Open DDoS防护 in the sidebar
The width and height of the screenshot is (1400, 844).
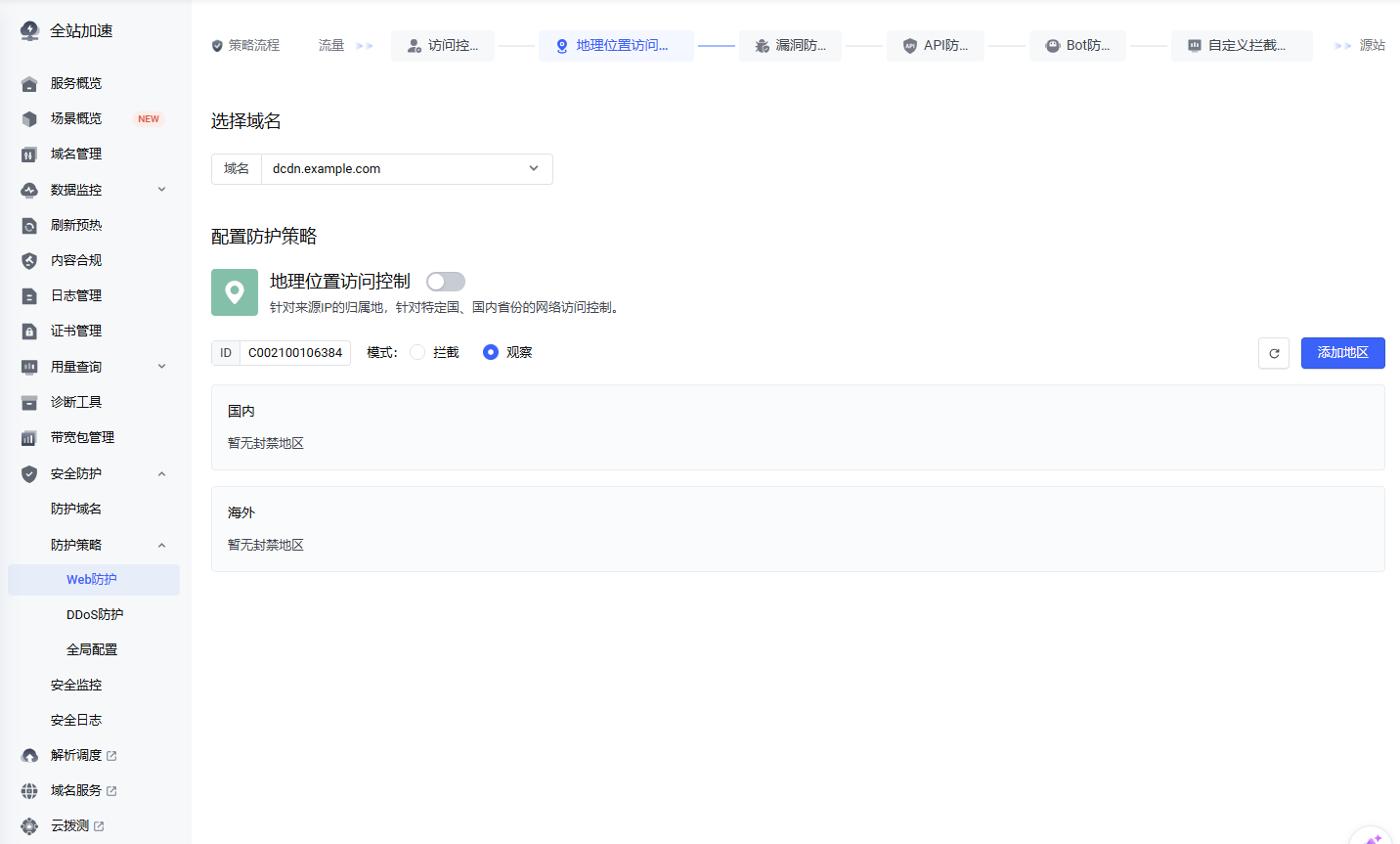[95, 615]
